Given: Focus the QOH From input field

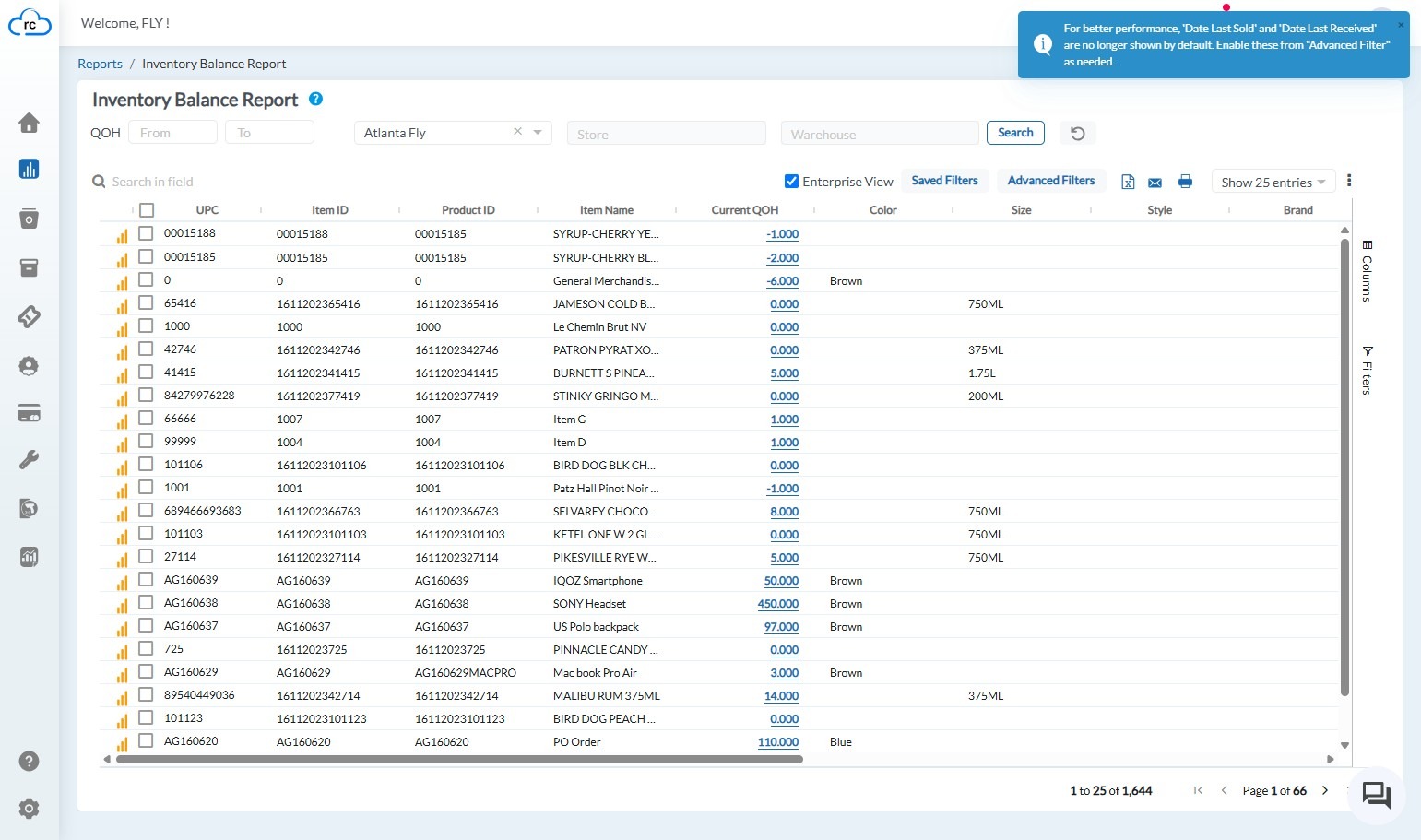Looking at the screenshot, I should point(172,133).
